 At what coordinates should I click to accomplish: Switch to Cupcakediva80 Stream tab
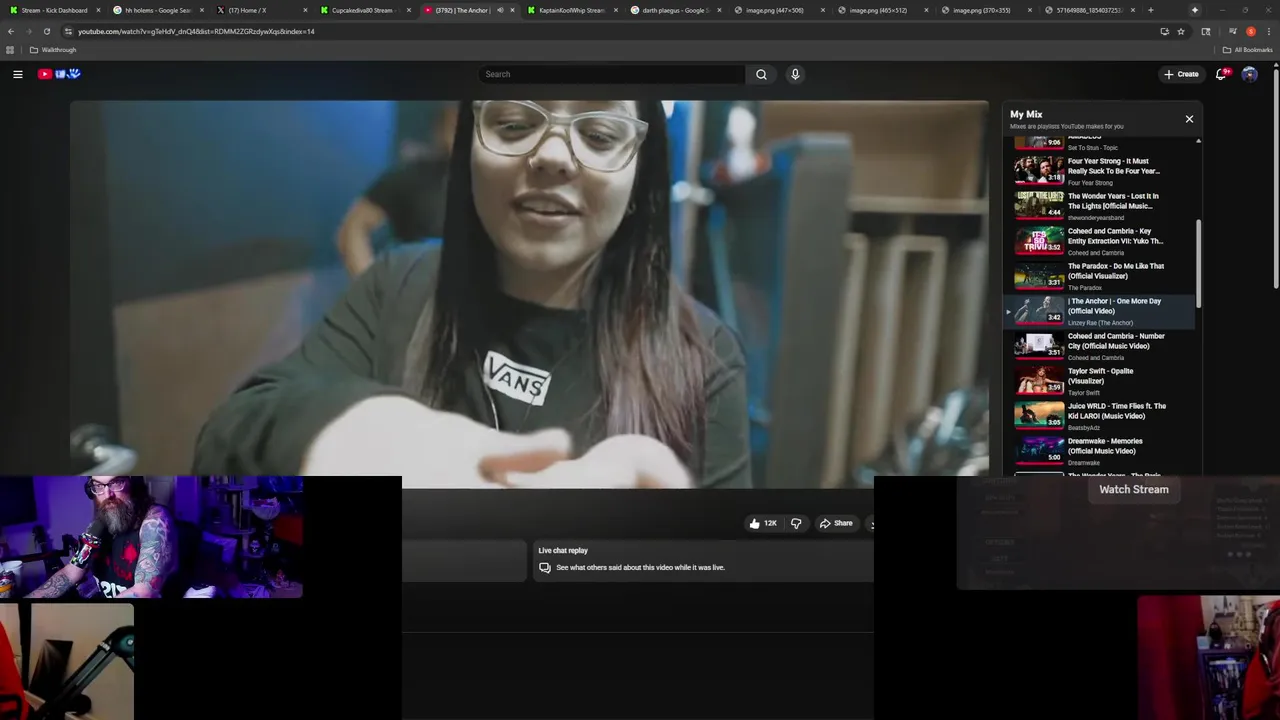click(366, 10)
